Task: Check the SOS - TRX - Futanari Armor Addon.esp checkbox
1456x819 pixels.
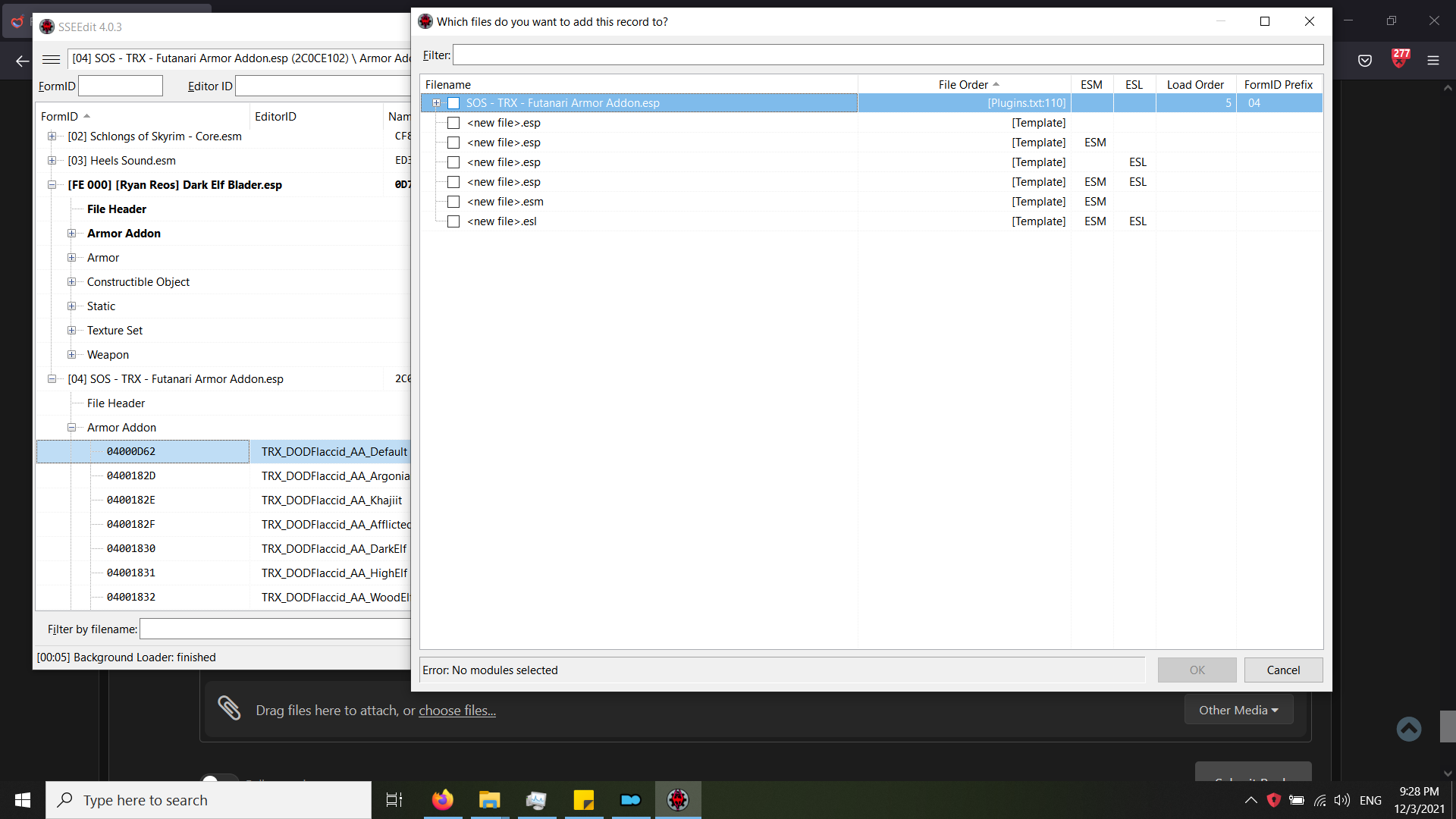Action: (x=453, y=103)
